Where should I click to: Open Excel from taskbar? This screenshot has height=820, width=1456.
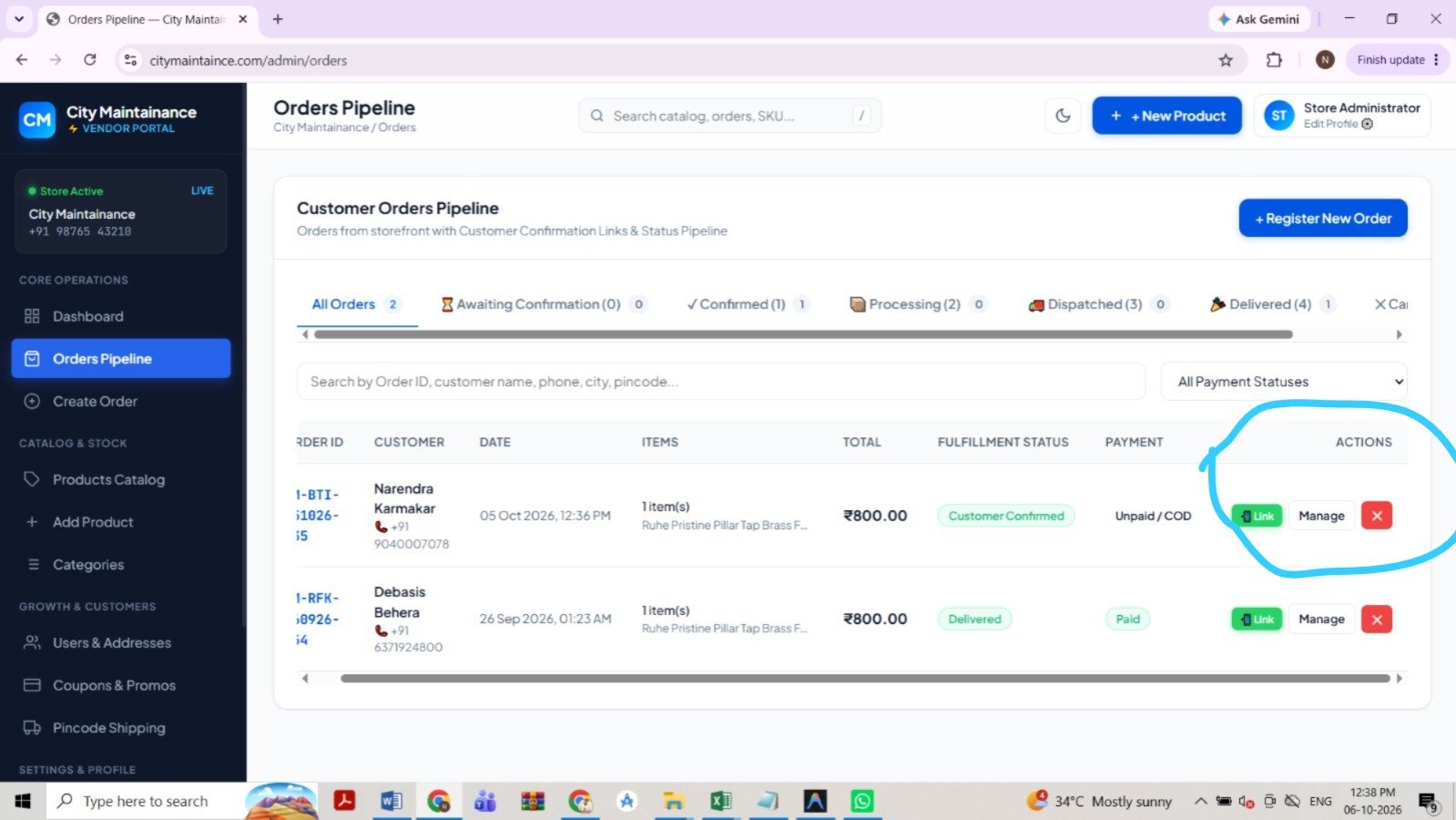pyautogui.click(x=720, y=801)
